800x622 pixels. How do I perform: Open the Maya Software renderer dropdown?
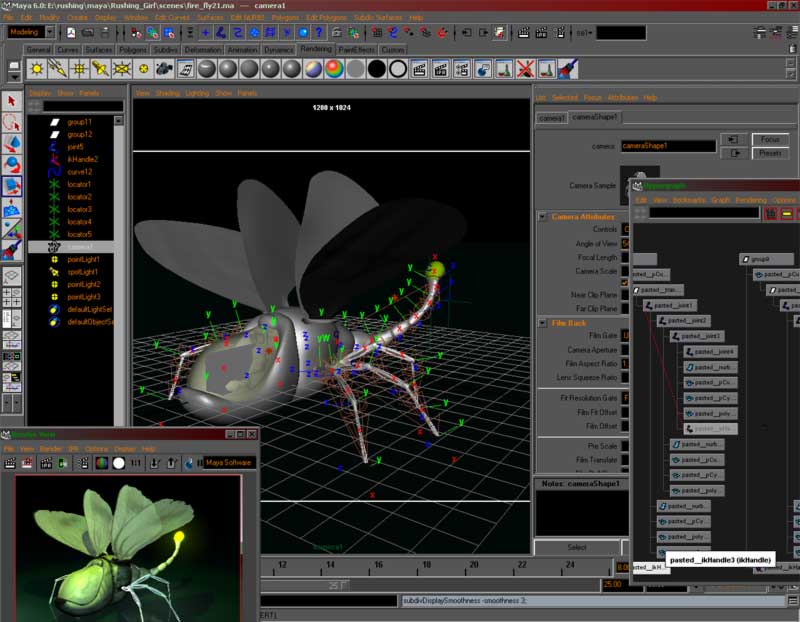(229, 463)
